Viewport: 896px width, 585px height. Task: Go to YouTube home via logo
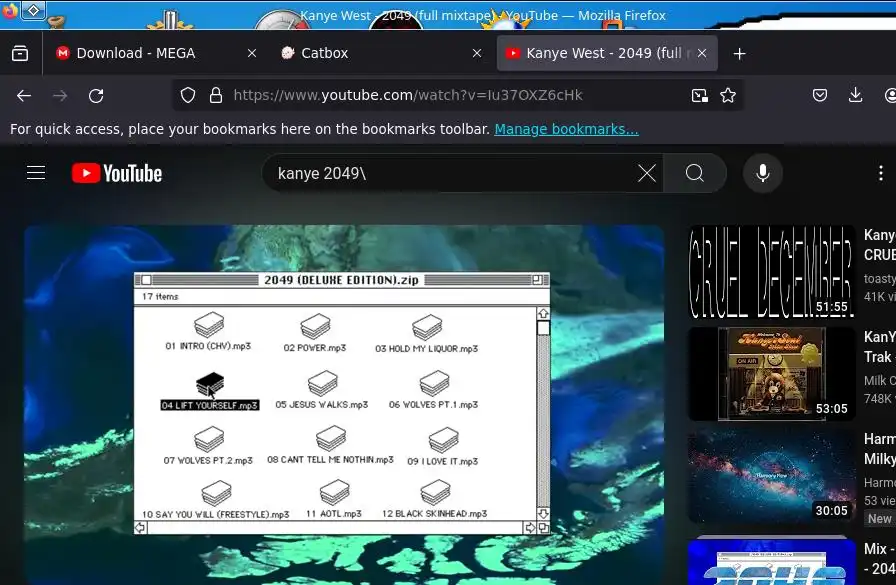pos(117,173)
